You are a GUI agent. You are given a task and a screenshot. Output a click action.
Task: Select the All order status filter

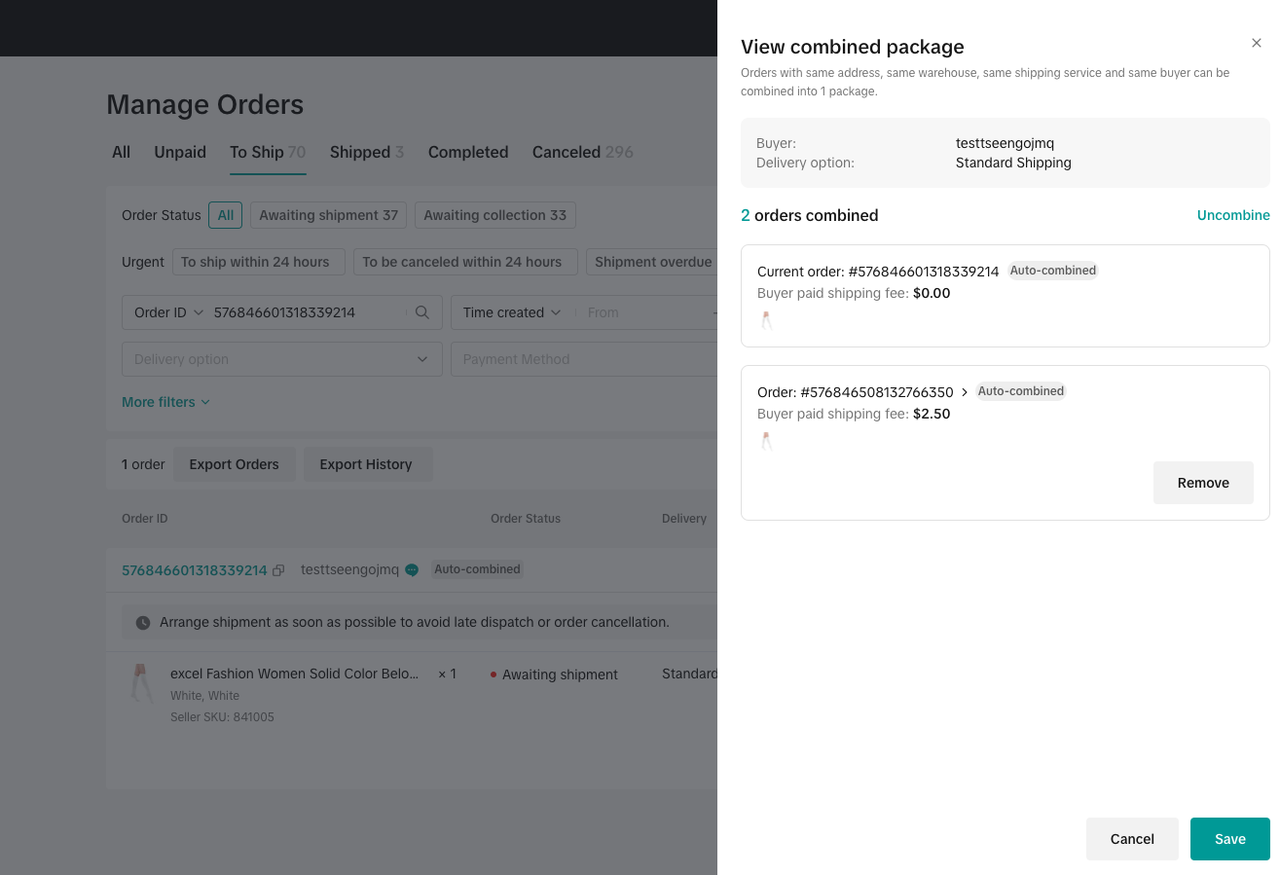tap(225, 215)
